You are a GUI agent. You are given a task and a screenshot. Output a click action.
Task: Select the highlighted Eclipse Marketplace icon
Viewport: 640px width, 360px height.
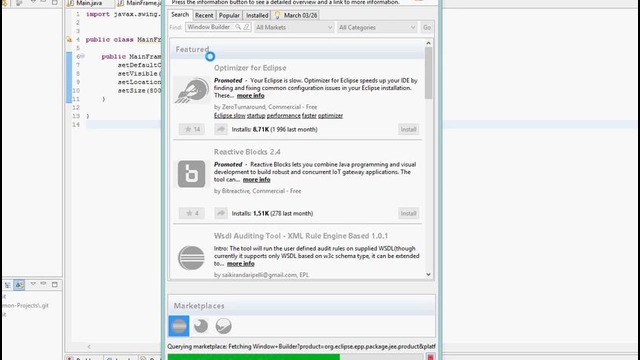pos(179,326)
